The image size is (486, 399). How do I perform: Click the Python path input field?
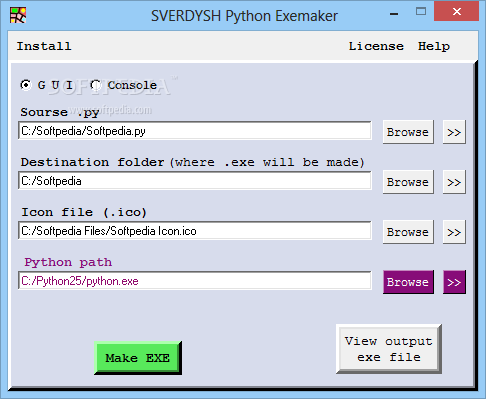[x=195, y=281]
